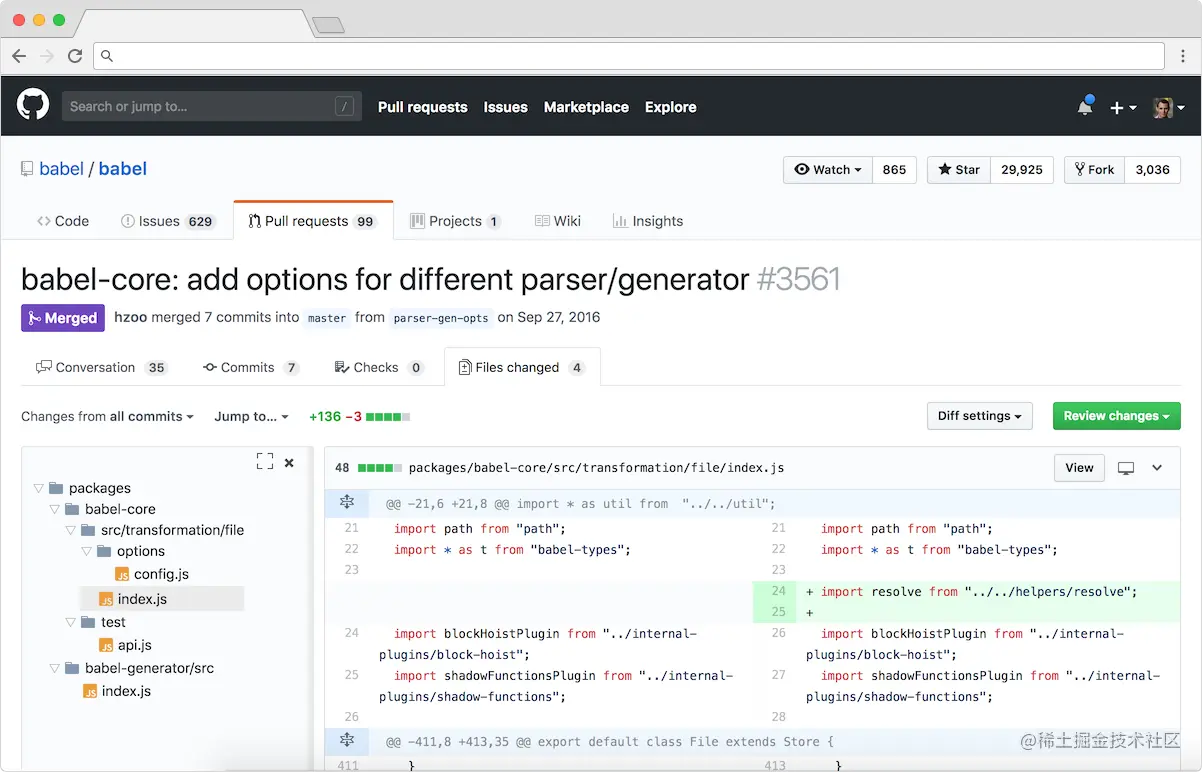Click the browser back arrow

[x=19, y=56]
